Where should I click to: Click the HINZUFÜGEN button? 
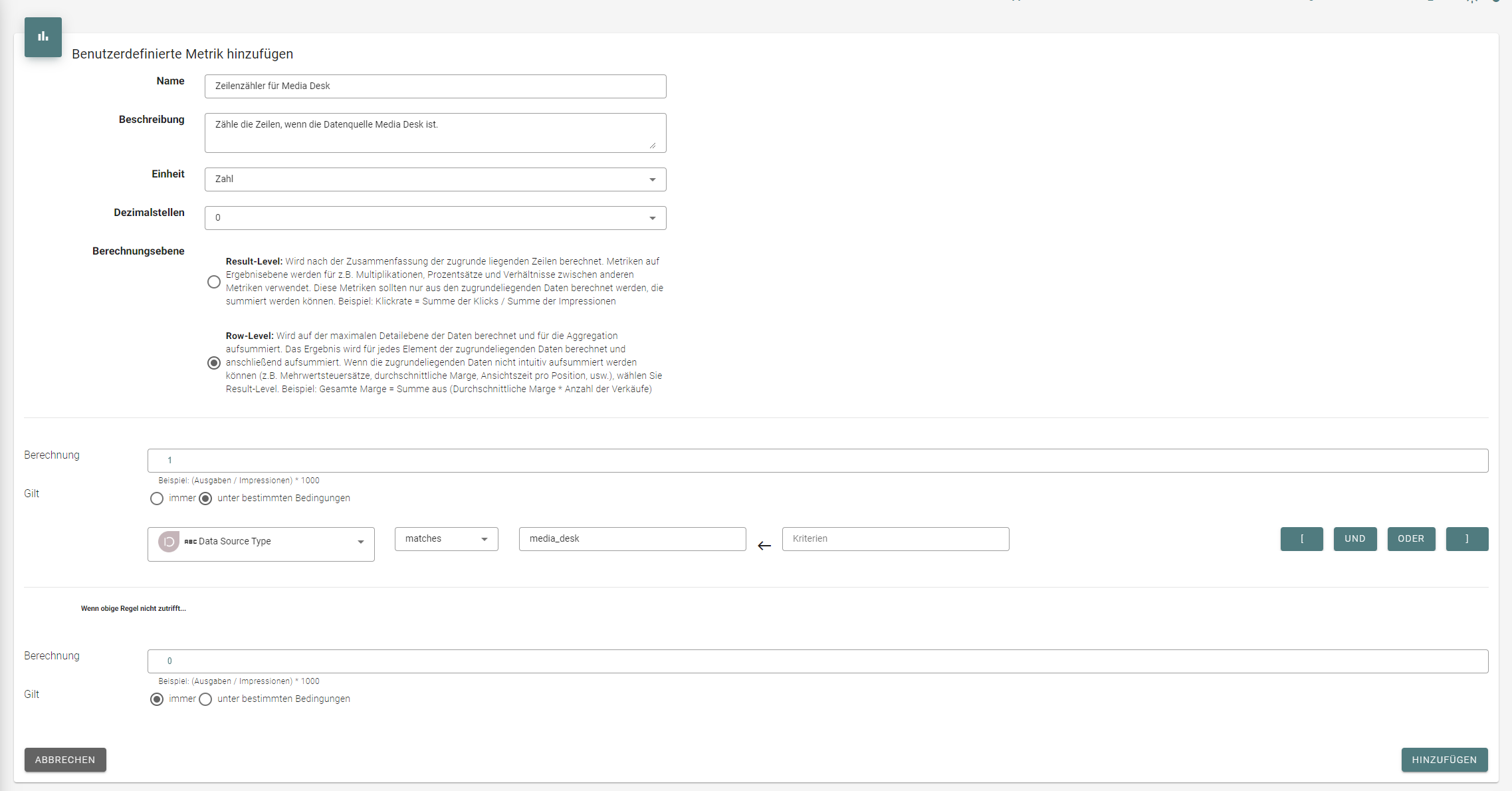1444,760
